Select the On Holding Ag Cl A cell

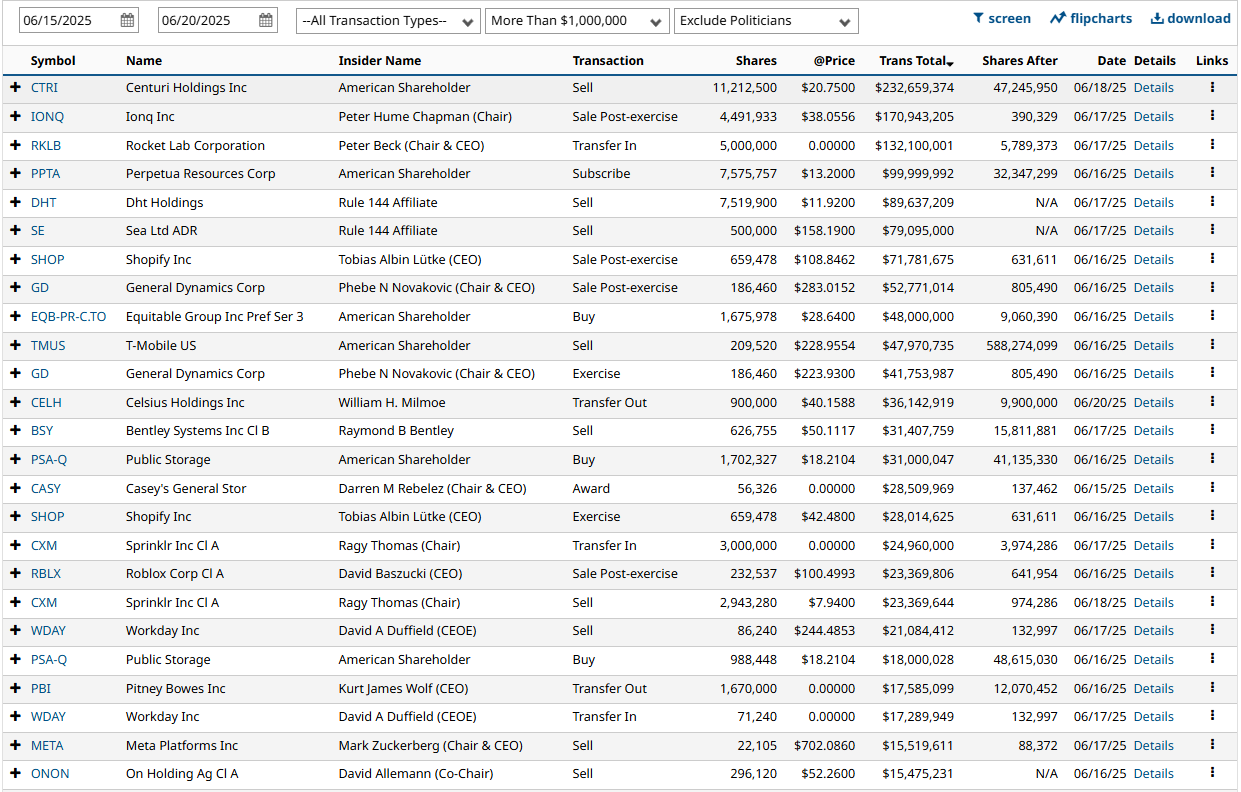click(182, 773)
